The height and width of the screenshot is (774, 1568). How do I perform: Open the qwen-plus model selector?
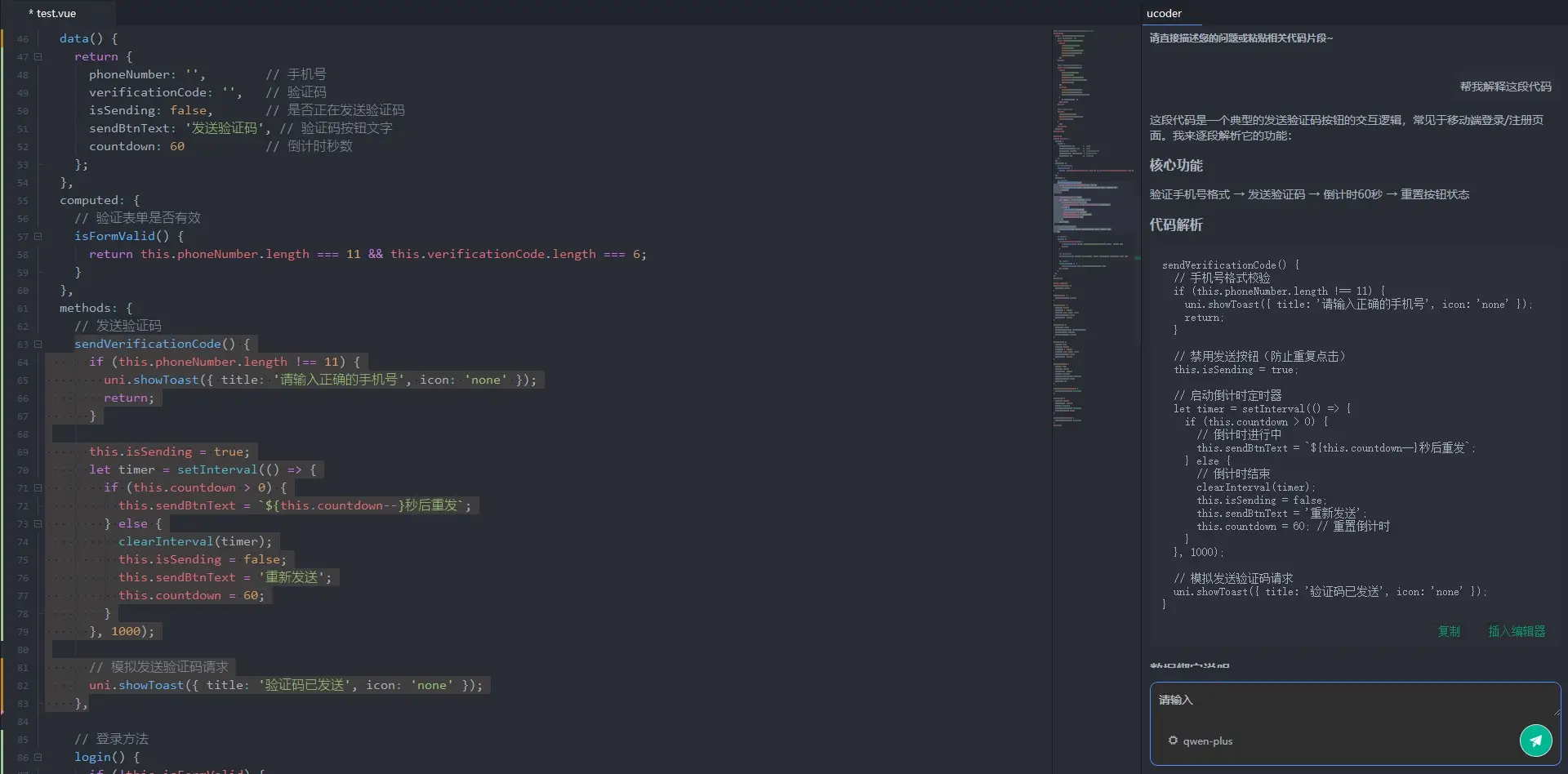(1207, 741)
